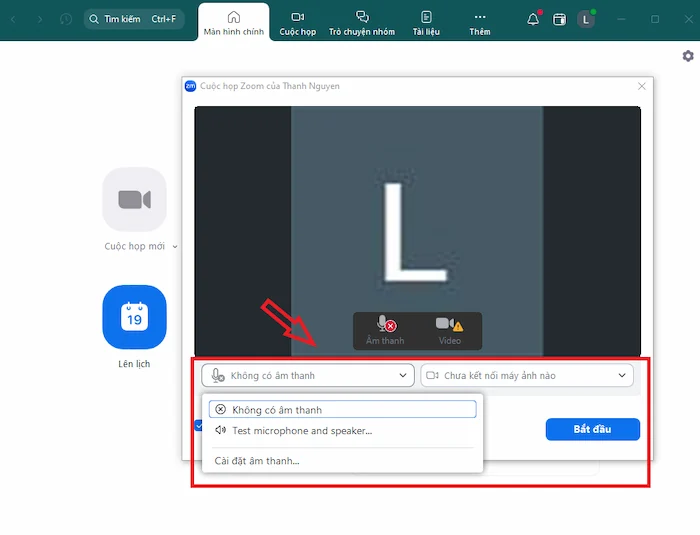
Task: Click the Tìm kiếm search box
Action: click(133, 19)
